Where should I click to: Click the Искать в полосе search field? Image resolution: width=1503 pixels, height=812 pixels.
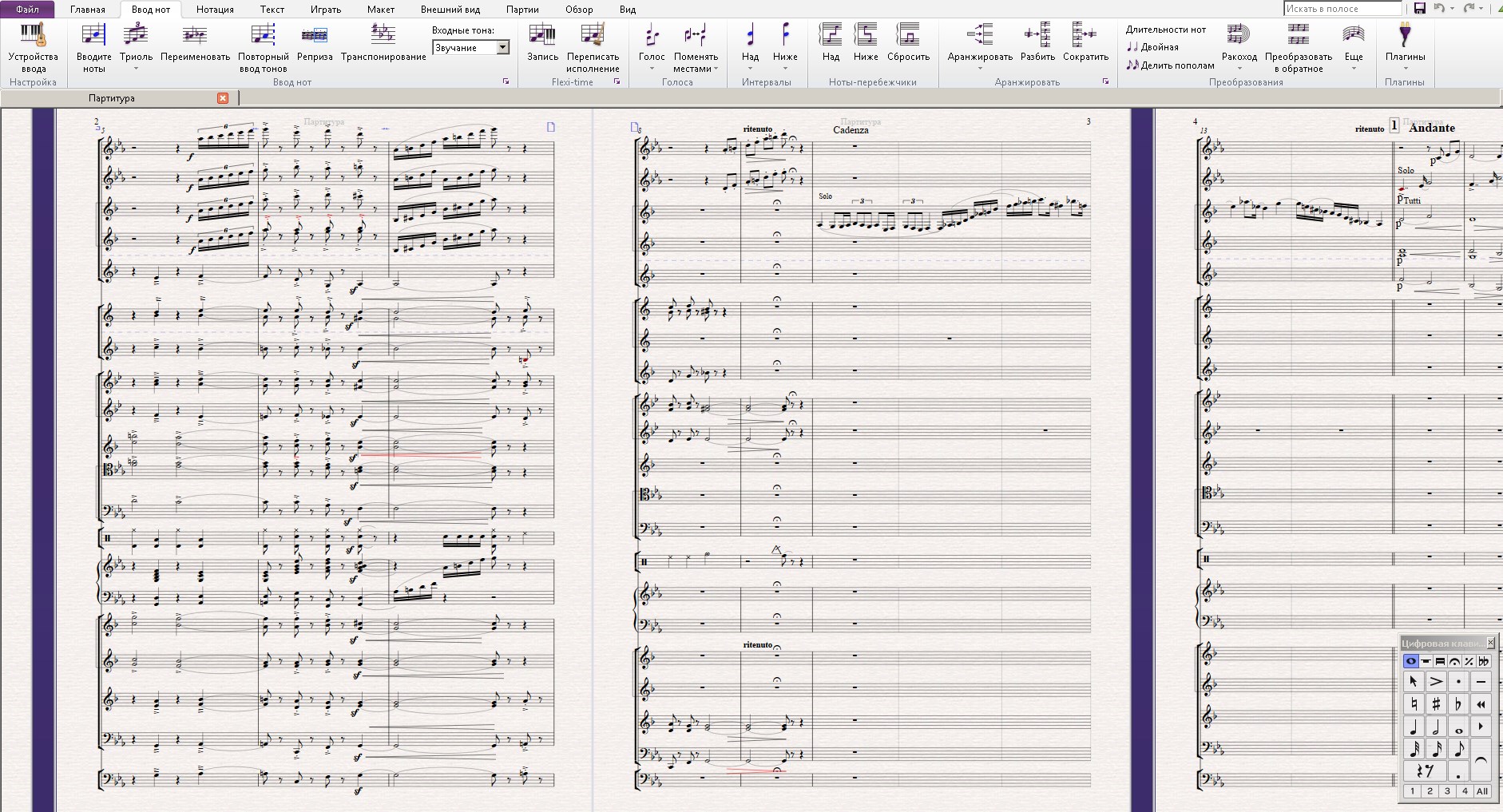click(x=1342, y=8)
